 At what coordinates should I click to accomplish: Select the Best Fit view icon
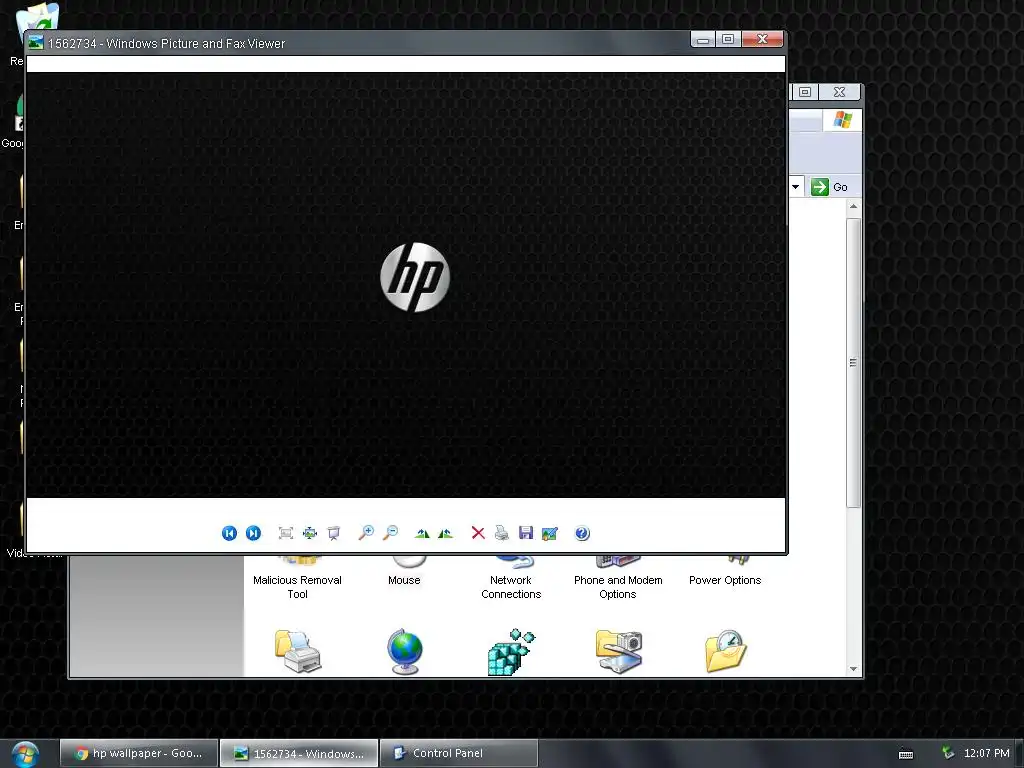(x=285, y=533)
